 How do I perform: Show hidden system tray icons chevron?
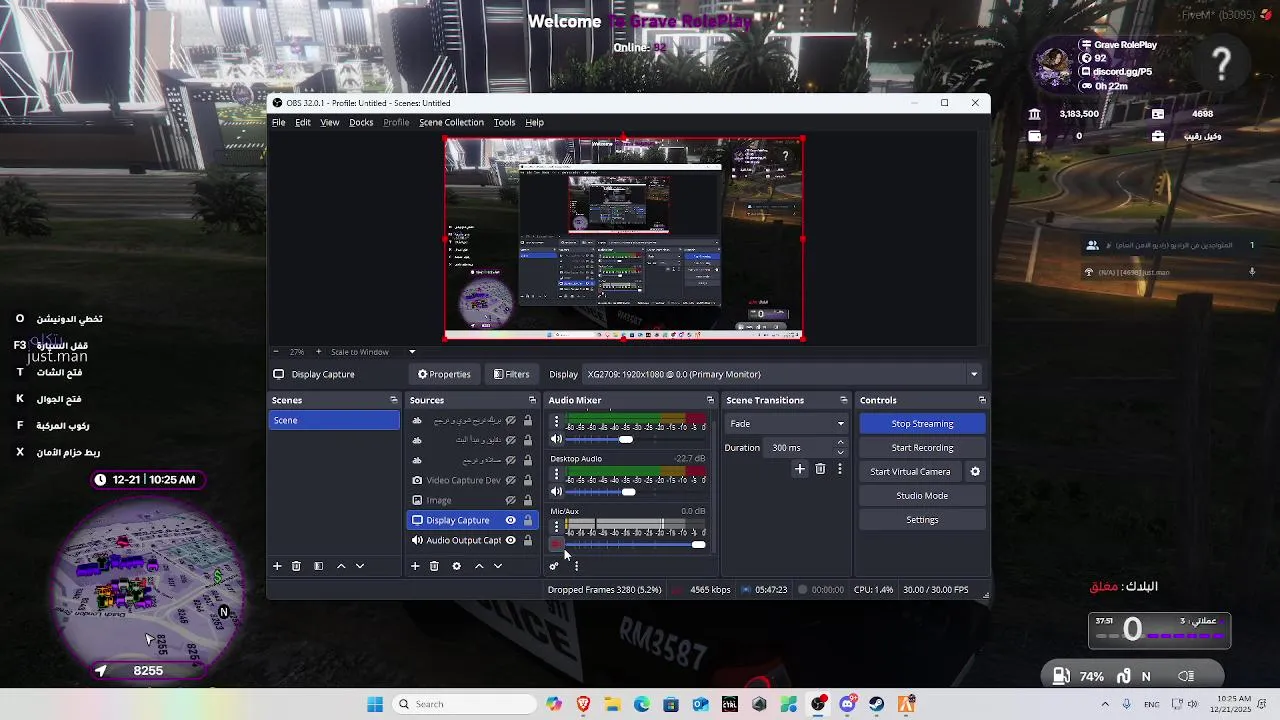click(1105, 704)
